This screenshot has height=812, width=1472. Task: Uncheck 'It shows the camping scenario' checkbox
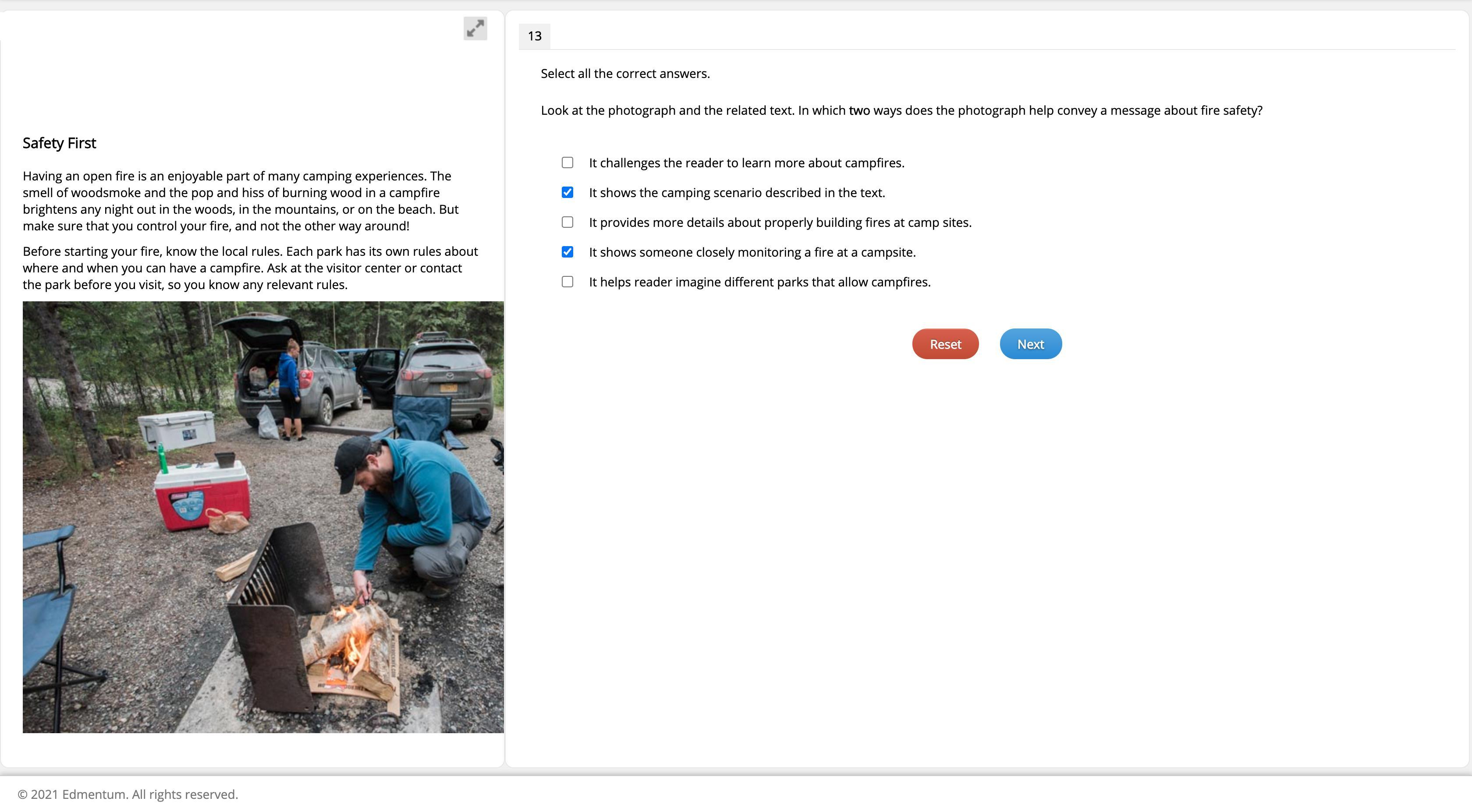point(567,192)
